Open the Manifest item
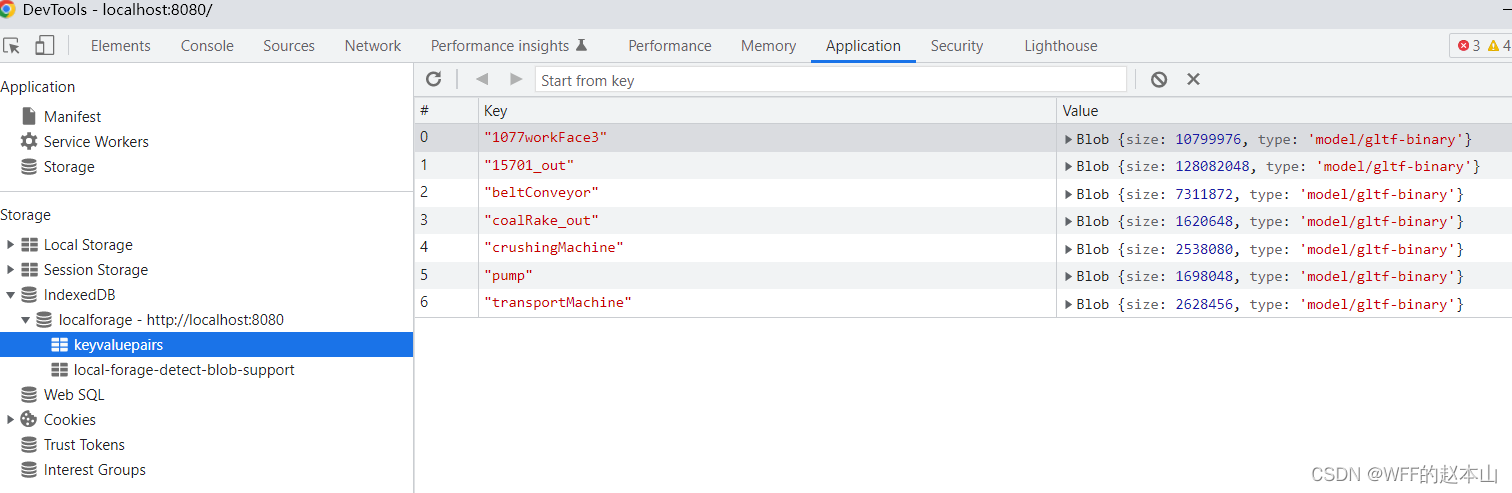Viewport: 1512px width, 493px height. [x=72, y=117]
